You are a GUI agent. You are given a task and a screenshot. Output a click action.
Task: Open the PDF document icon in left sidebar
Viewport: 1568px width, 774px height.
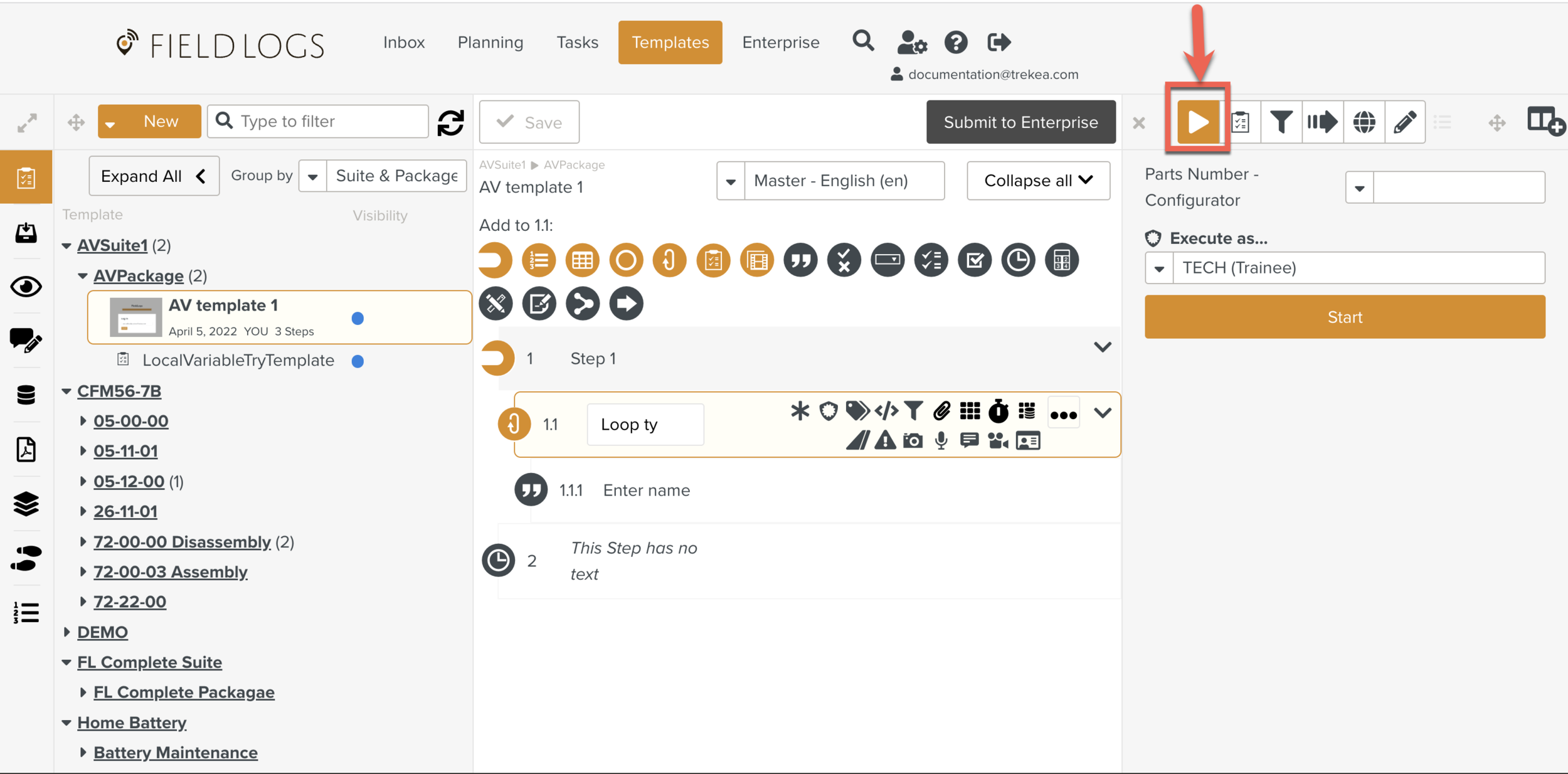[x=26, y=450]
